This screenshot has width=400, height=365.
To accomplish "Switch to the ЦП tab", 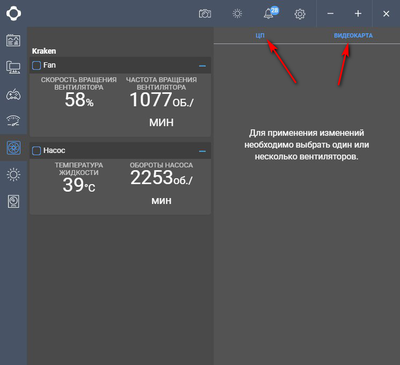I will point(260,36).
